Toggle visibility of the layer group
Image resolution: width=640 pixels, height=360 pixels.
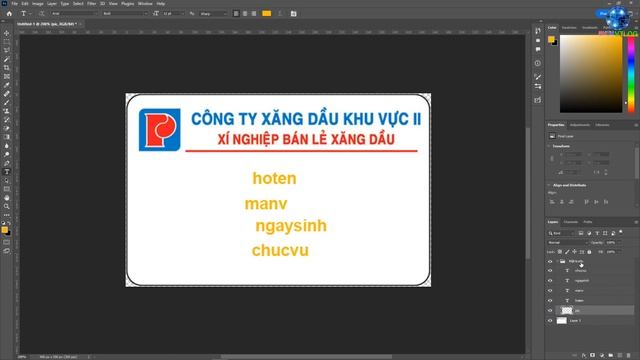[x=550, y=261]
